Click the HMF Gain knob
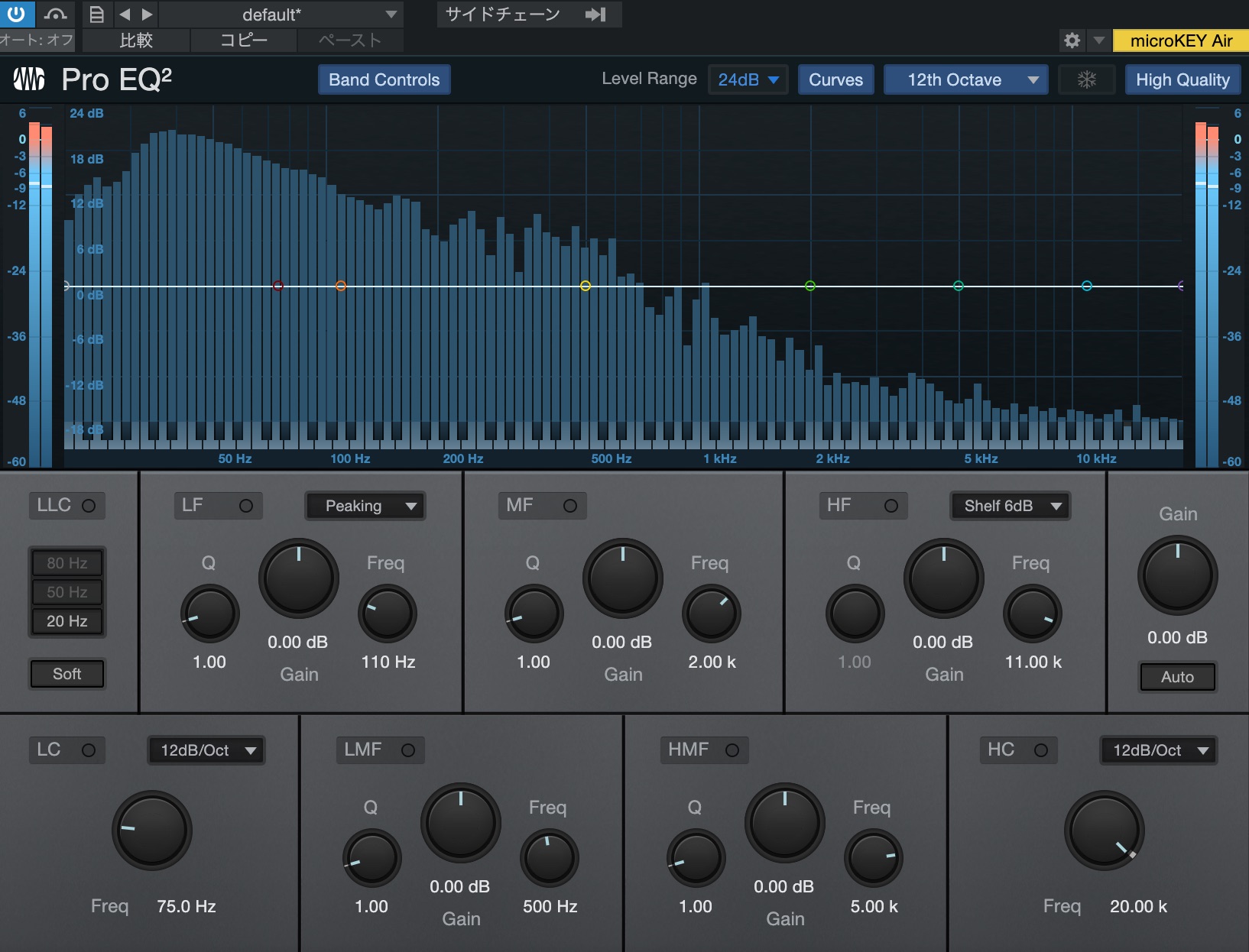Image resolution: width=1249 pixels, height=952 pixels. click(x=785, y=823)
